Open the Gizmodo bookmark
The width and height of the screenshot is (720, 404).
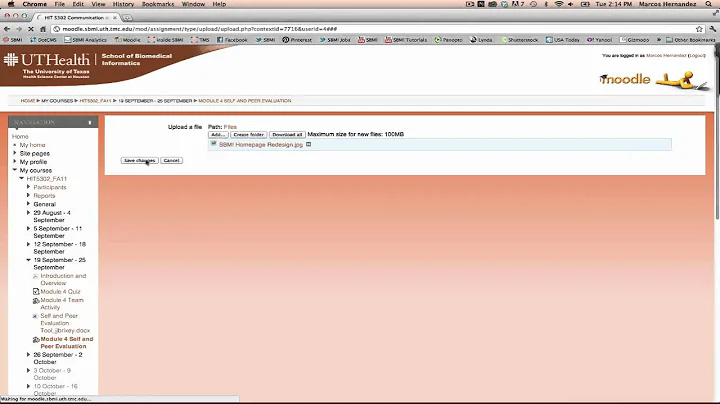pos(635,40)
